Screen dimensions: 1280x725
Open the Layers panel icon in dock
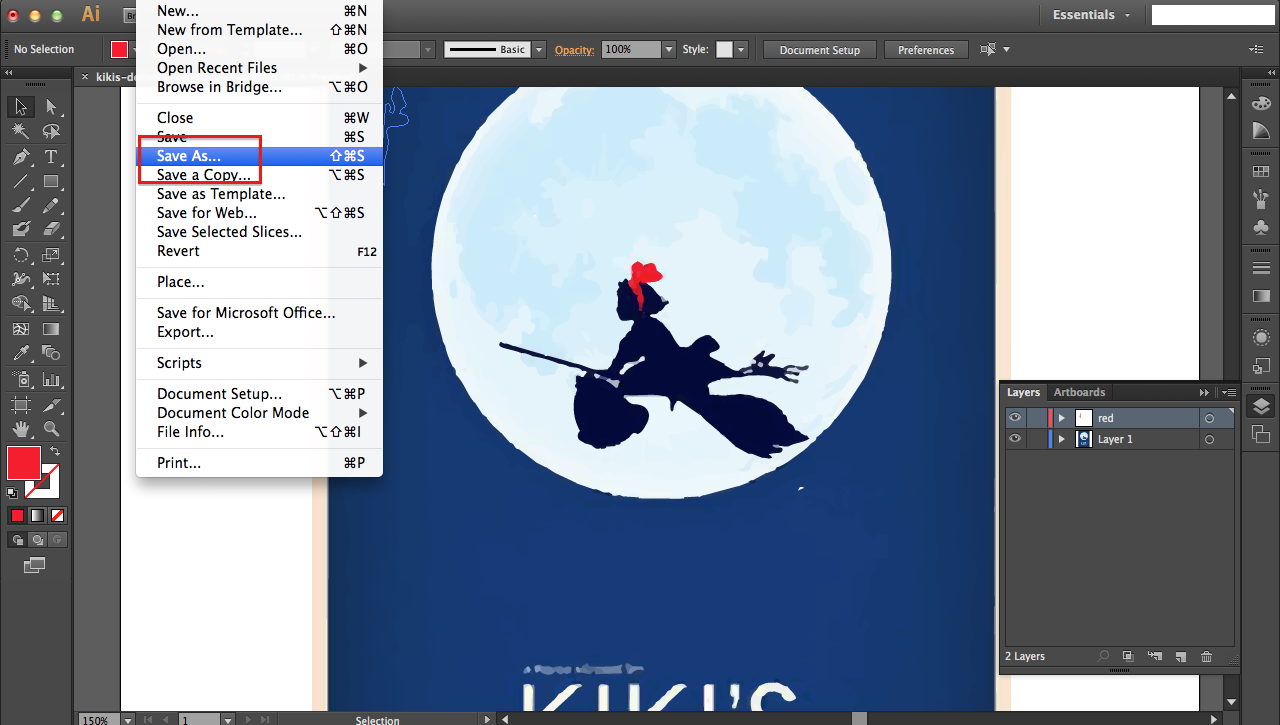tap(1261, 405)
